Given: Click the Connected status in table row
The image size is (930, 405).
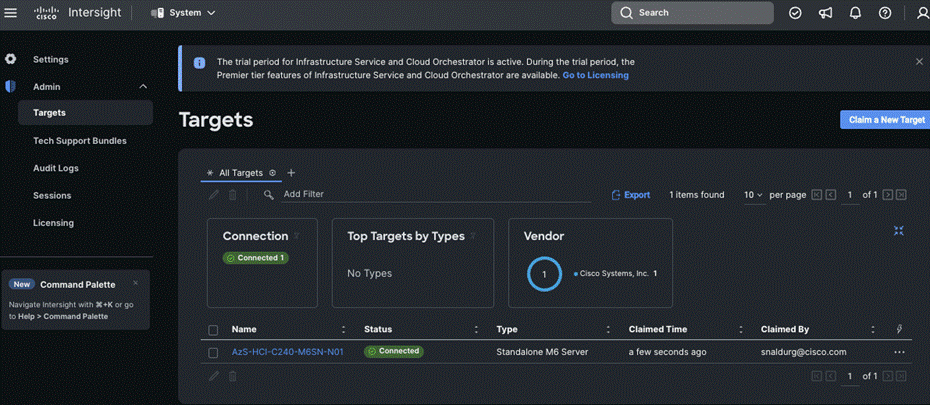Looking at the screenshot, I should (x=393, y=351).
